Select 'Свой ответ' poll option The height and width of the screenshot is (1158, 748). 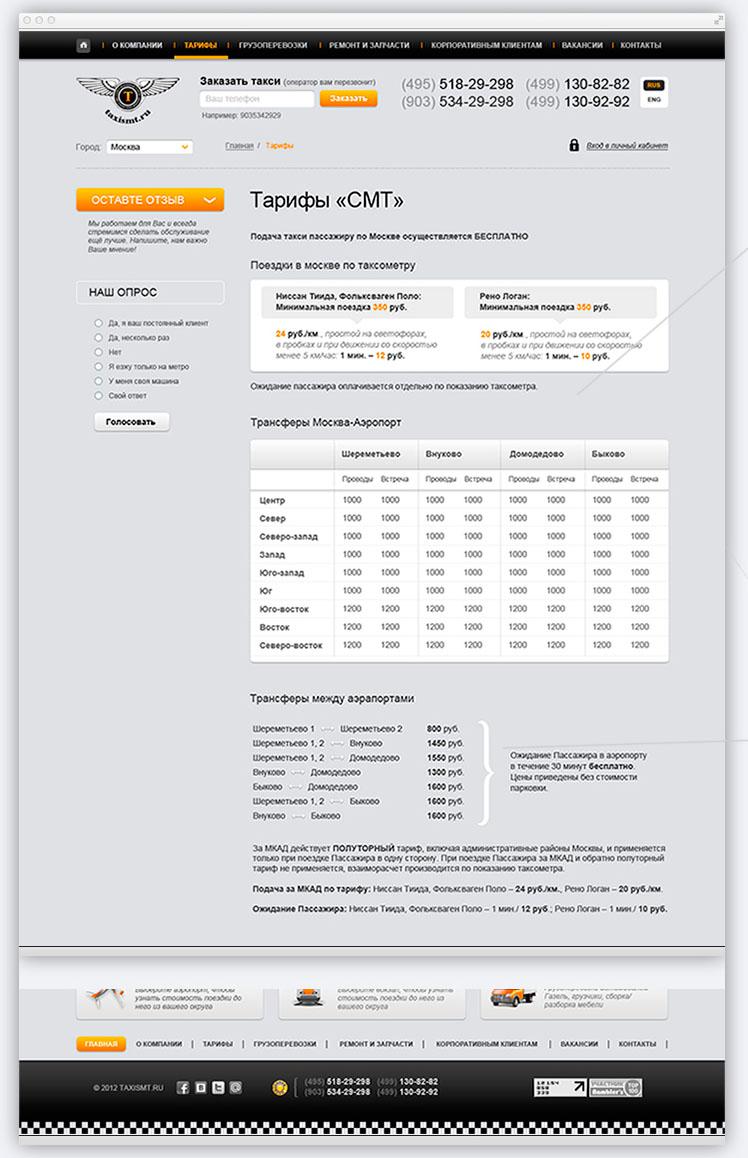point(98,396)
